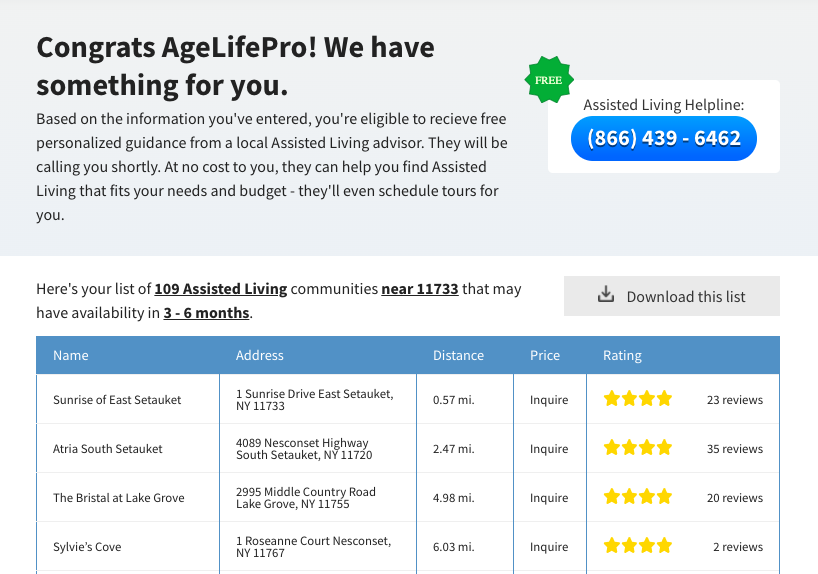Click star rating for Sylvie's Cove
Image resolution: width=818 pixels, height=574 pixels.
coord(638,546)
